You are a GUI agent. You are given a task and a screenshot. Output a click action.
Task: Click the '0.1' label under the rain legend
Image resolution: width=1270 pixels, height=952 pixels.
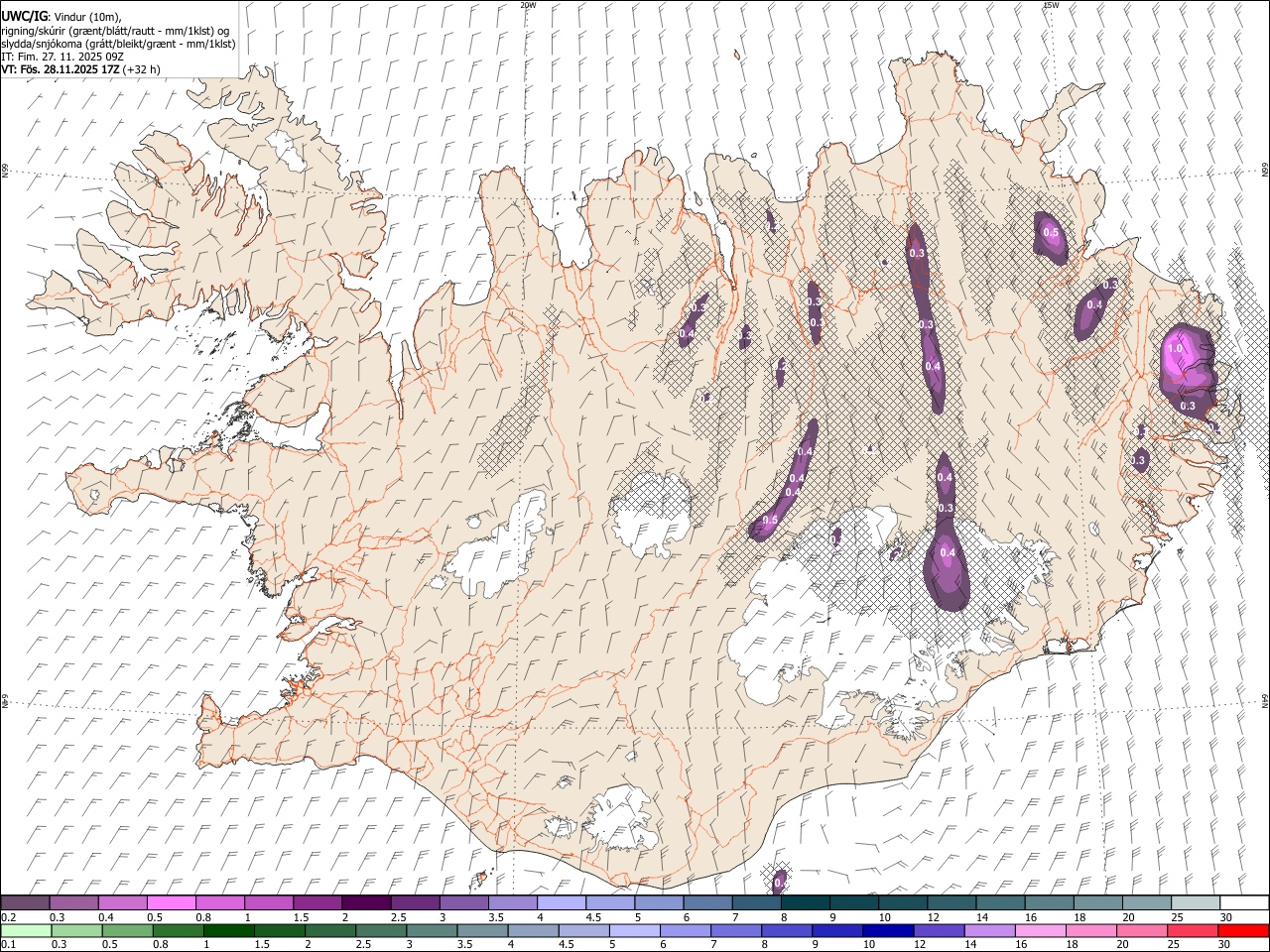click(x=8, y=945)
